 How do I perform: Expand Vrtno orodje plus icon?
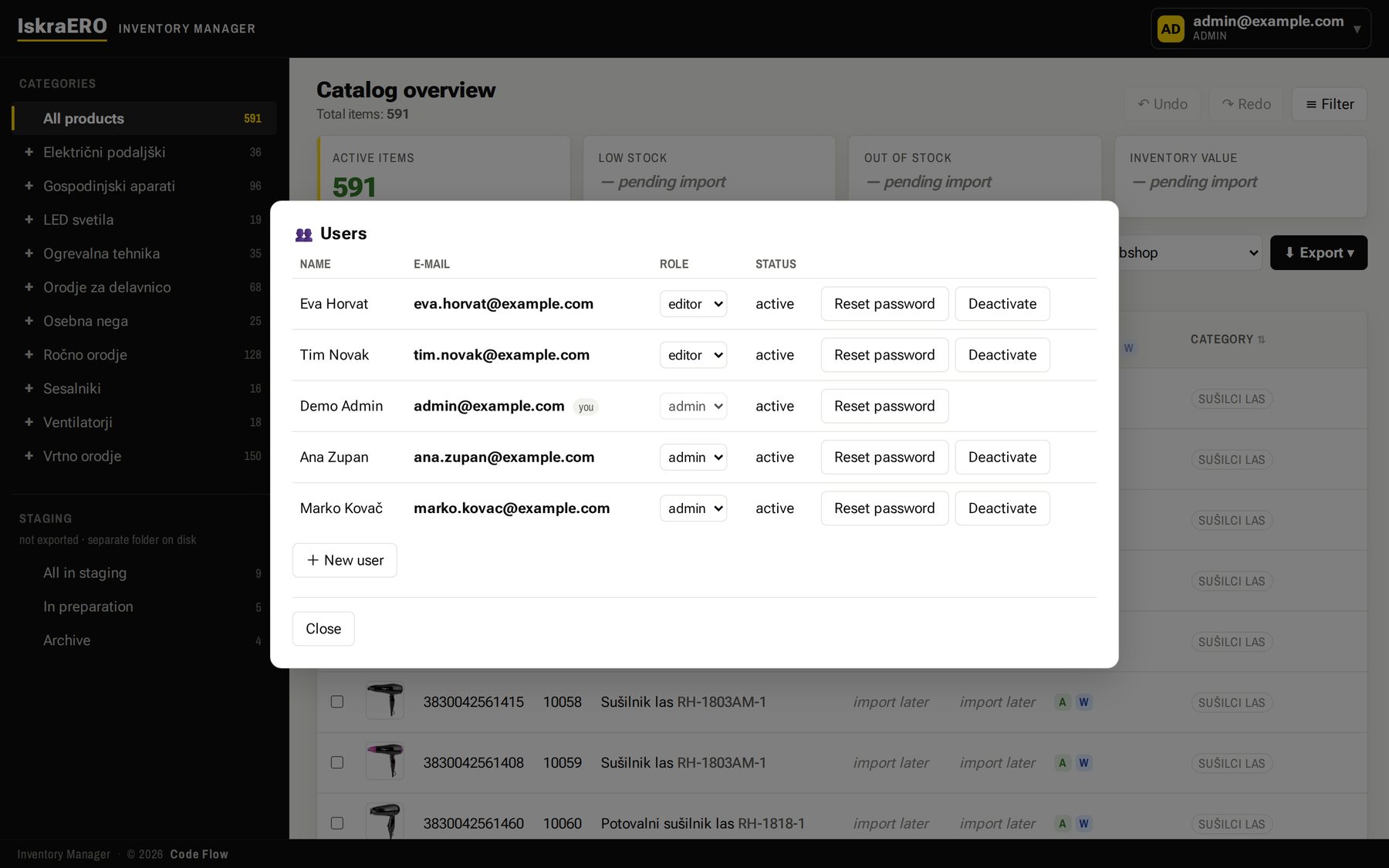(x=29, y=456)
